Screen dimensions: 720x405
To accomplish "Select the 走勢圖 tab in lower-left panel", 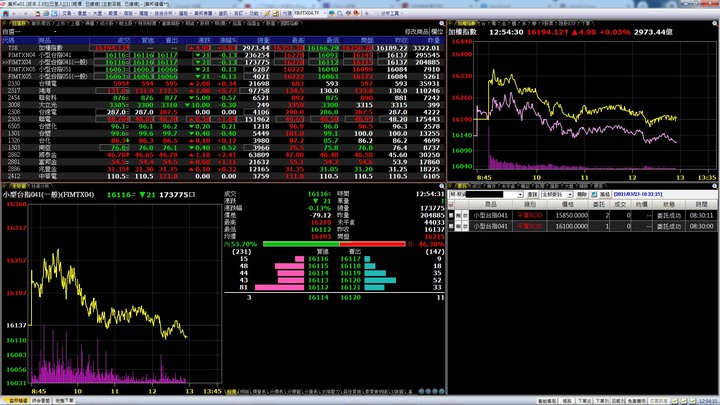I will coord(19,186).
